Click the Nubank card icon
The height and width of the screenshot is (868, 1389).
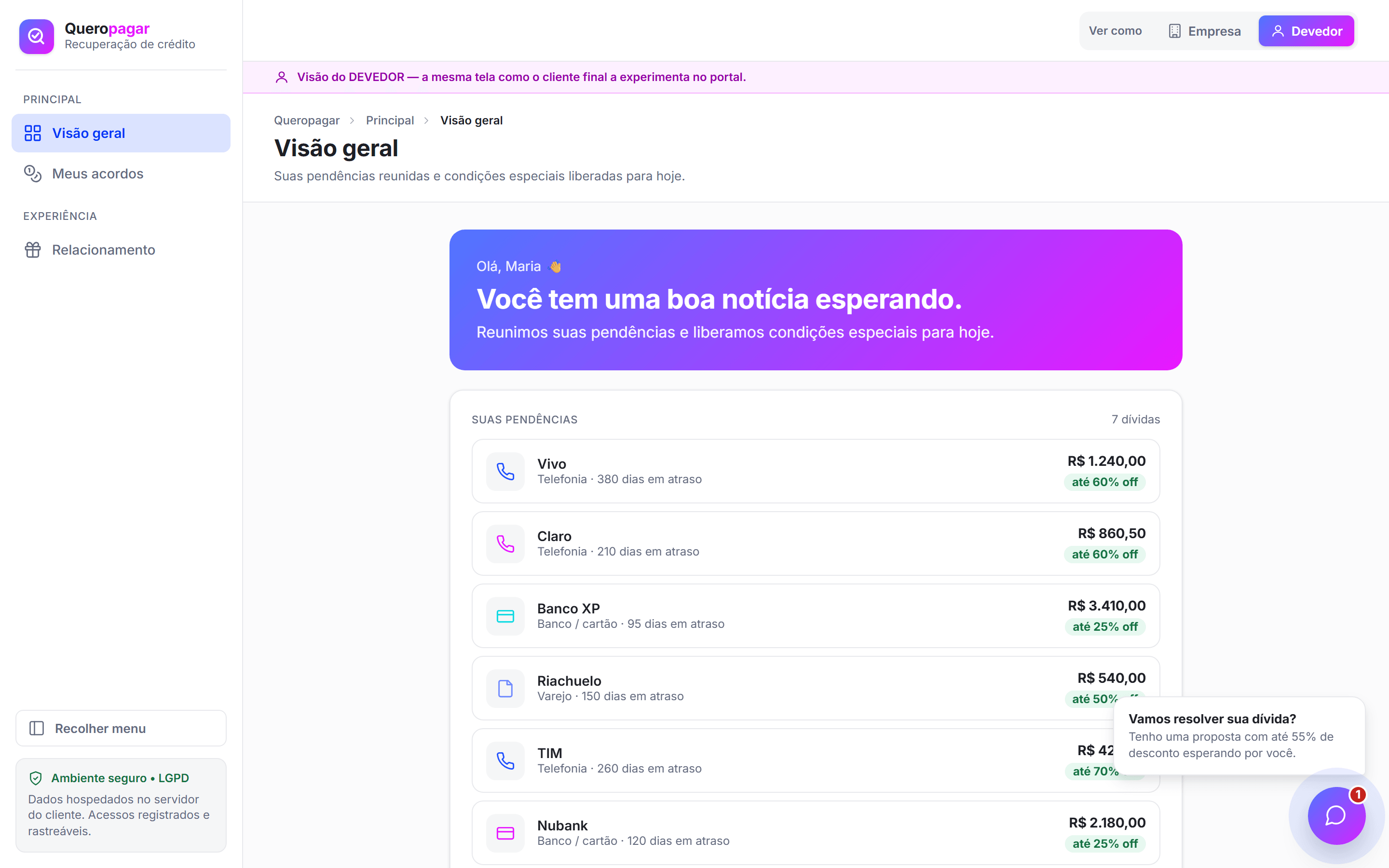coord(505,833)
